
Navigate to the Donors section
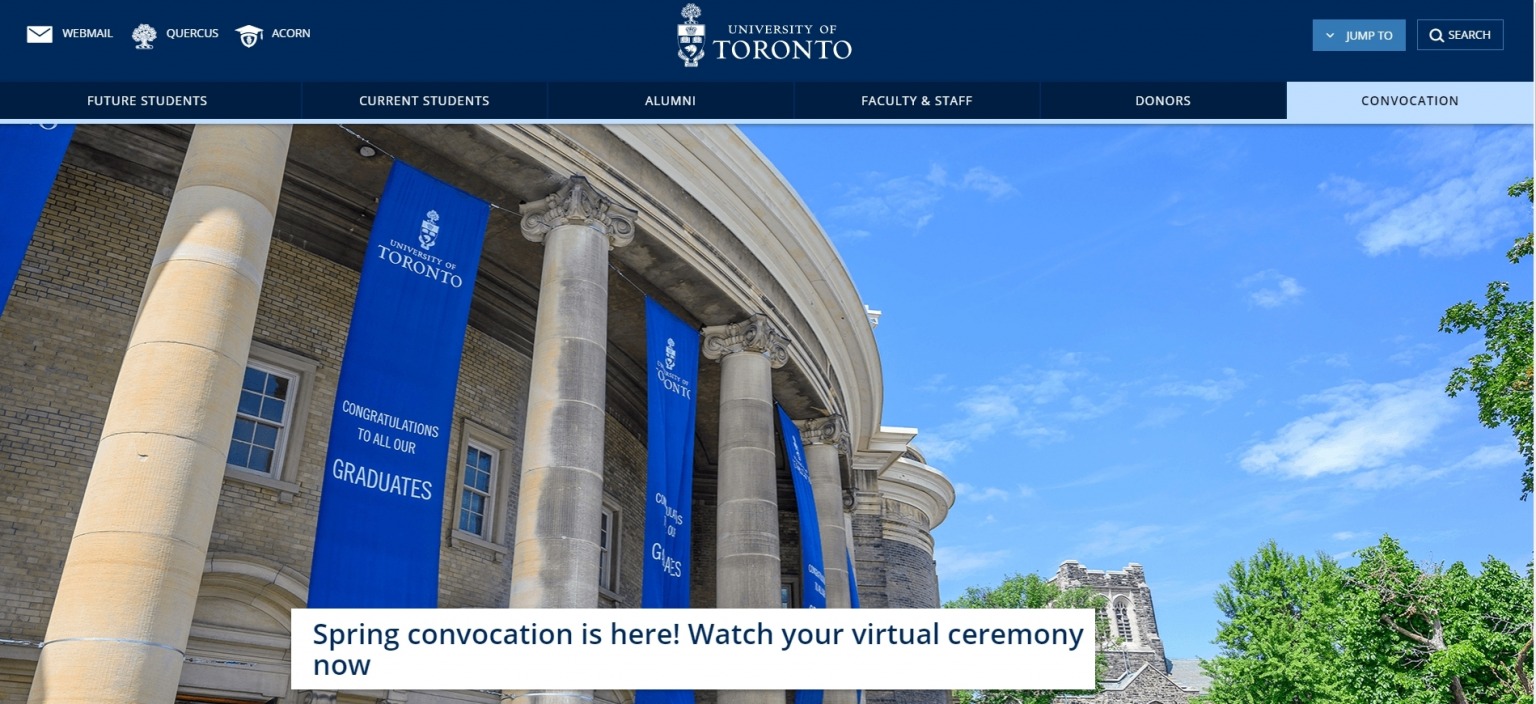tap(1162, 100)
